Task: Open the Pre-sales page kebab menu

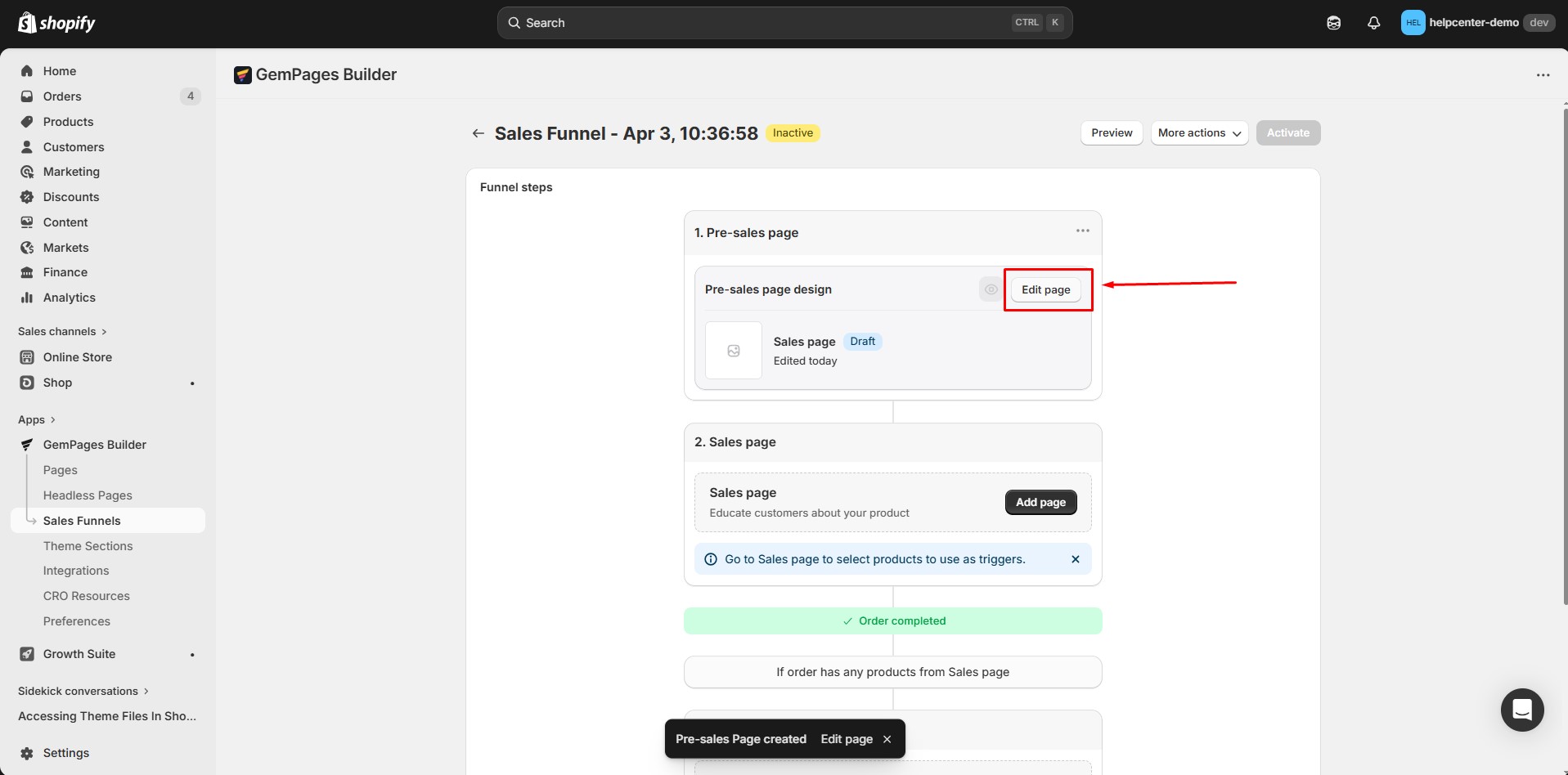Action: click(x=1082, y=231)
